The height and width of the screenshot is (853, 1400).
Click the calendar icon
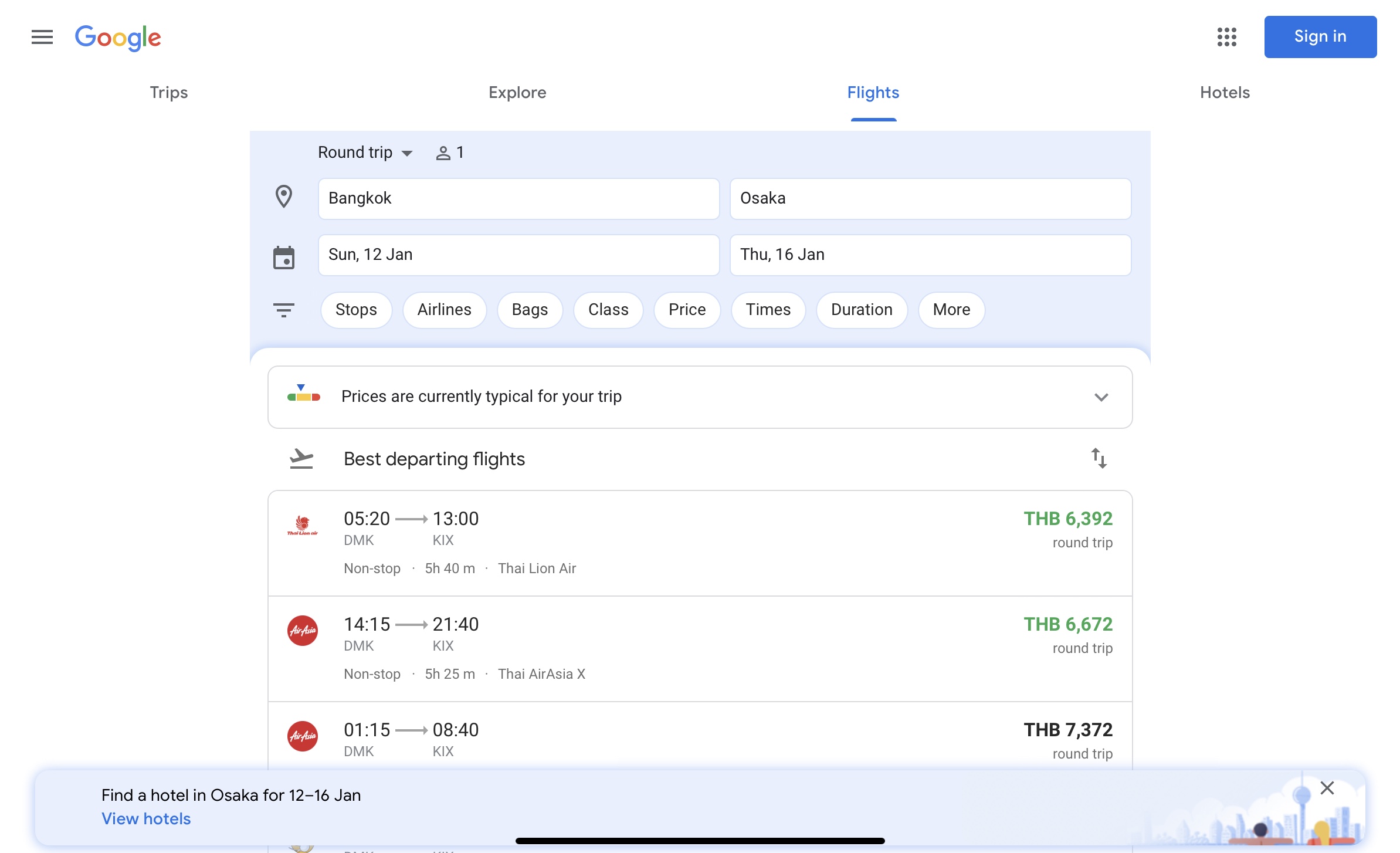(284, 258)
